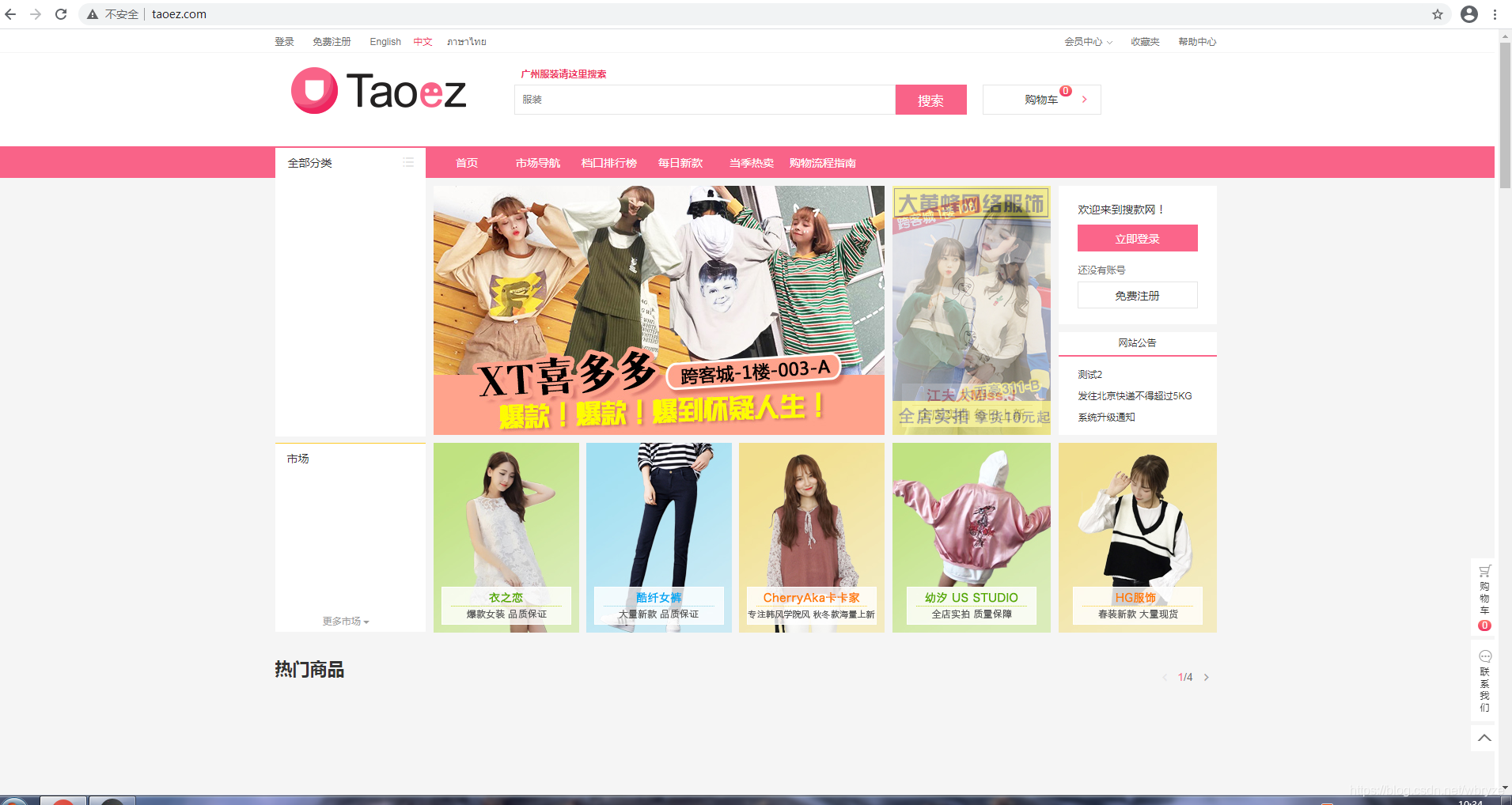This screenshot has height=805, width=1512.
Task: Expand 更多市场 list
Action: tap(346, 622)
